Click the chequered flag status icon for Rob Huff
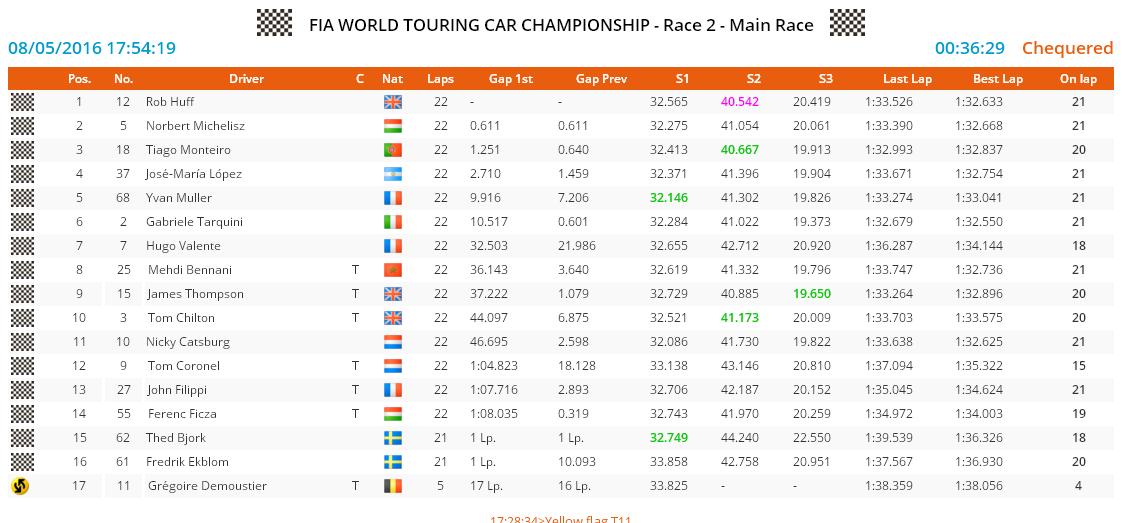 pos(22,102)
